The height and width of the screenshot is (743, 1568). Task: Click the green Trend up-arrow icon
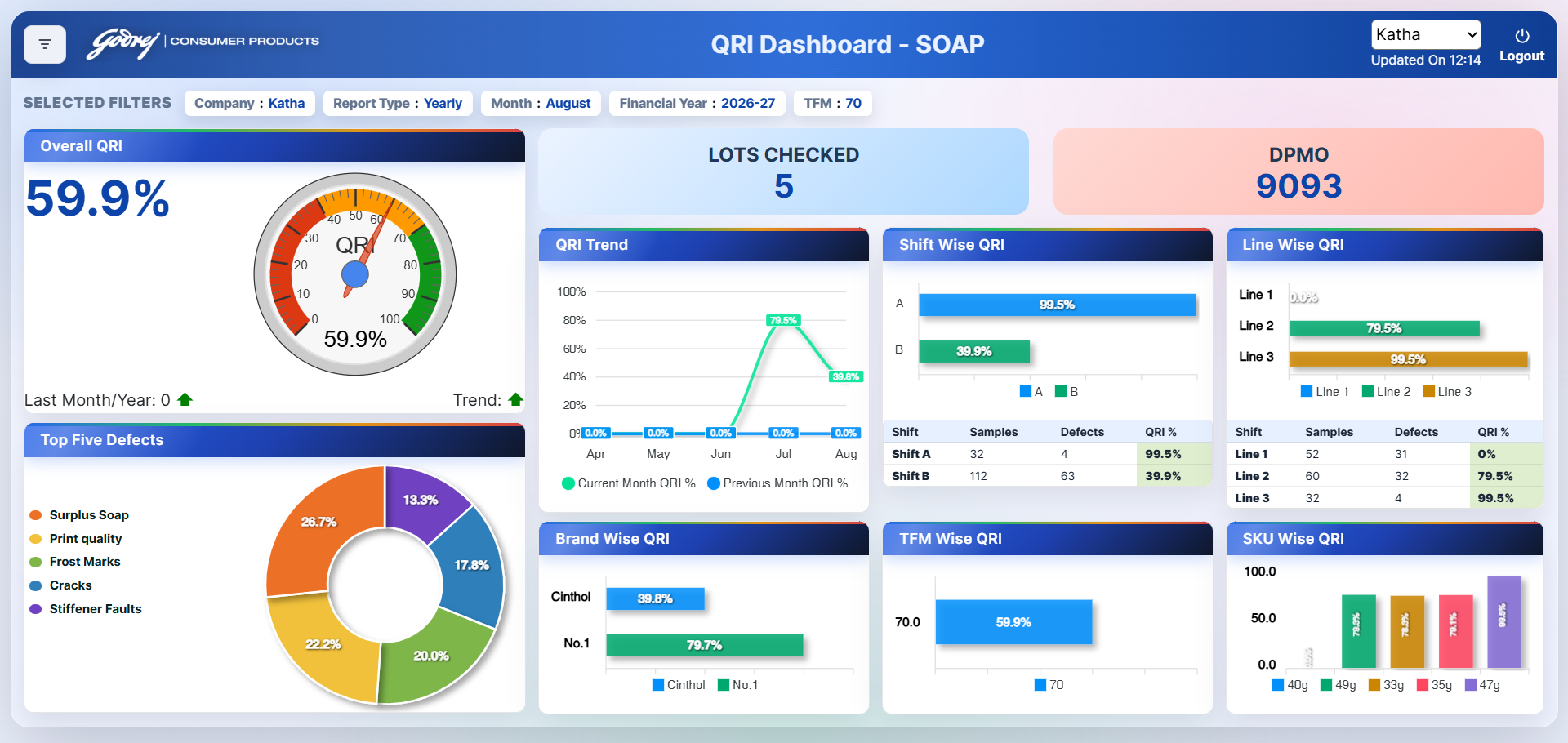point(515,399)
